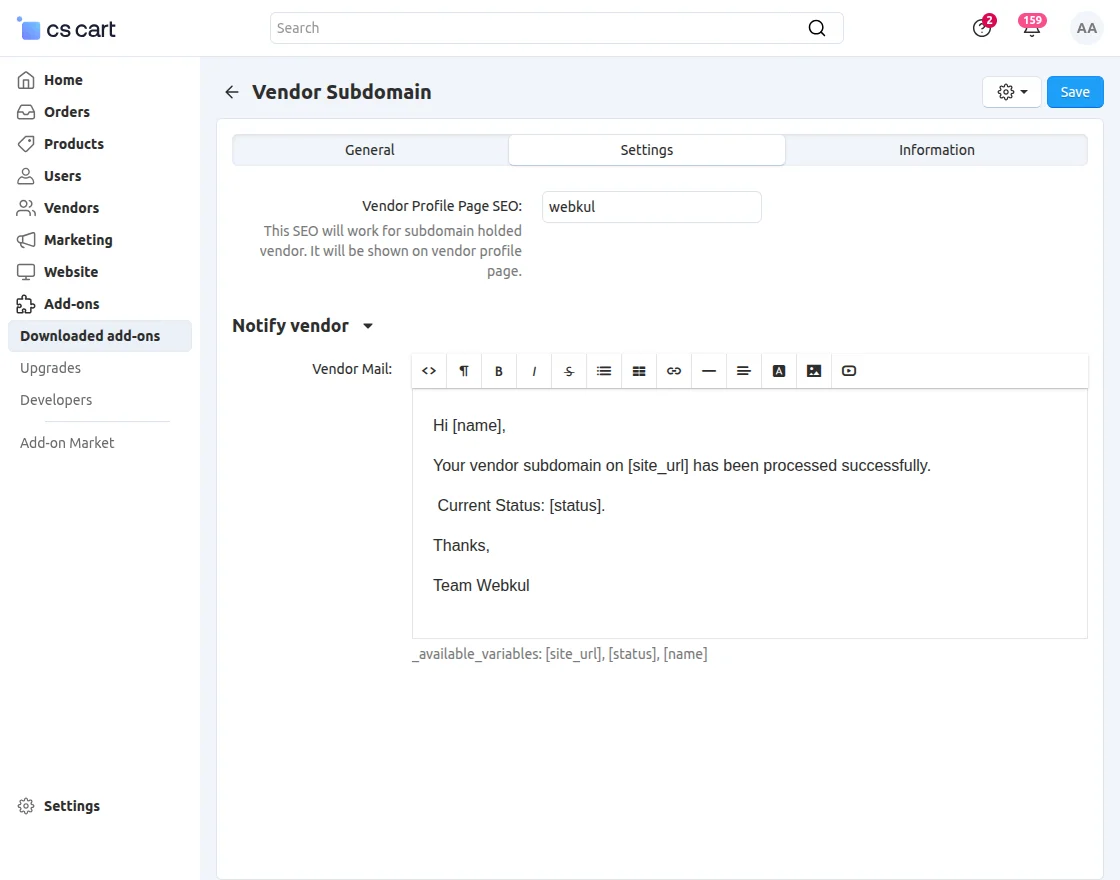Switch to the General tab

(369, 149)
